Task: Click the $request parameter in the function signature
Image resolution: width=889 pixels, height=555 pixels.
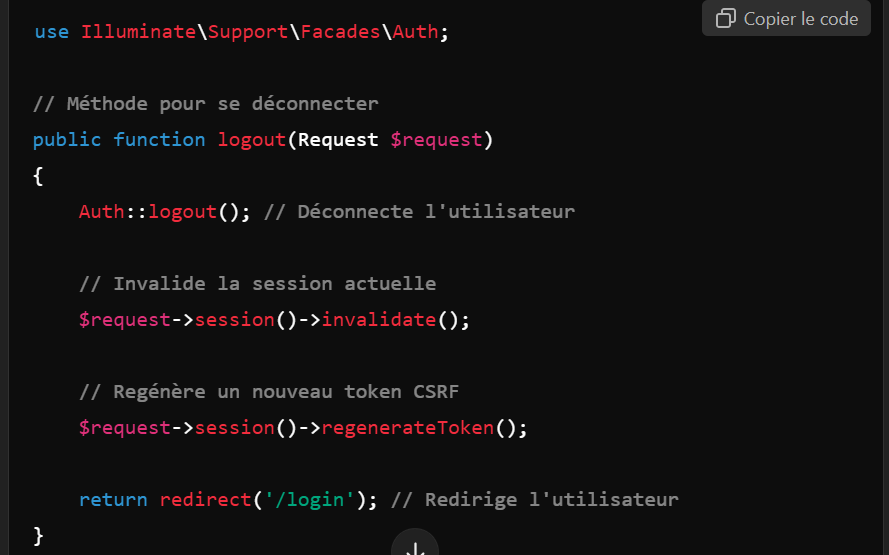Action: [436, 139]
